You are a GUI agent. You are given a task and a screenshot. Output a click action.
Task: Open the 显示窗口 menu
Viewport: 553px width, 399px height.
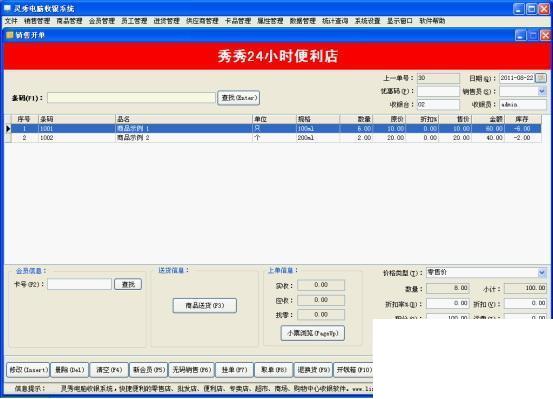(400, 21)
